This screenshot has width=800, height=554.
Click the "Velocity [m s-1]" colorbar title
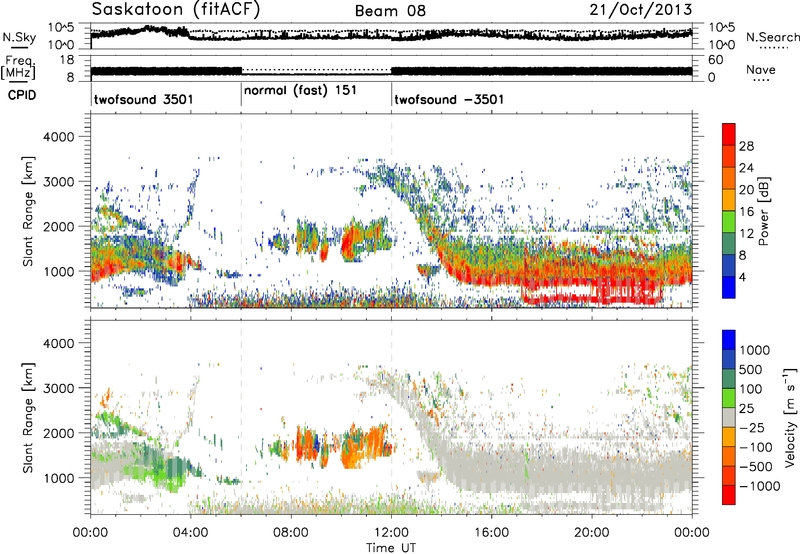[x=790, y=417]
